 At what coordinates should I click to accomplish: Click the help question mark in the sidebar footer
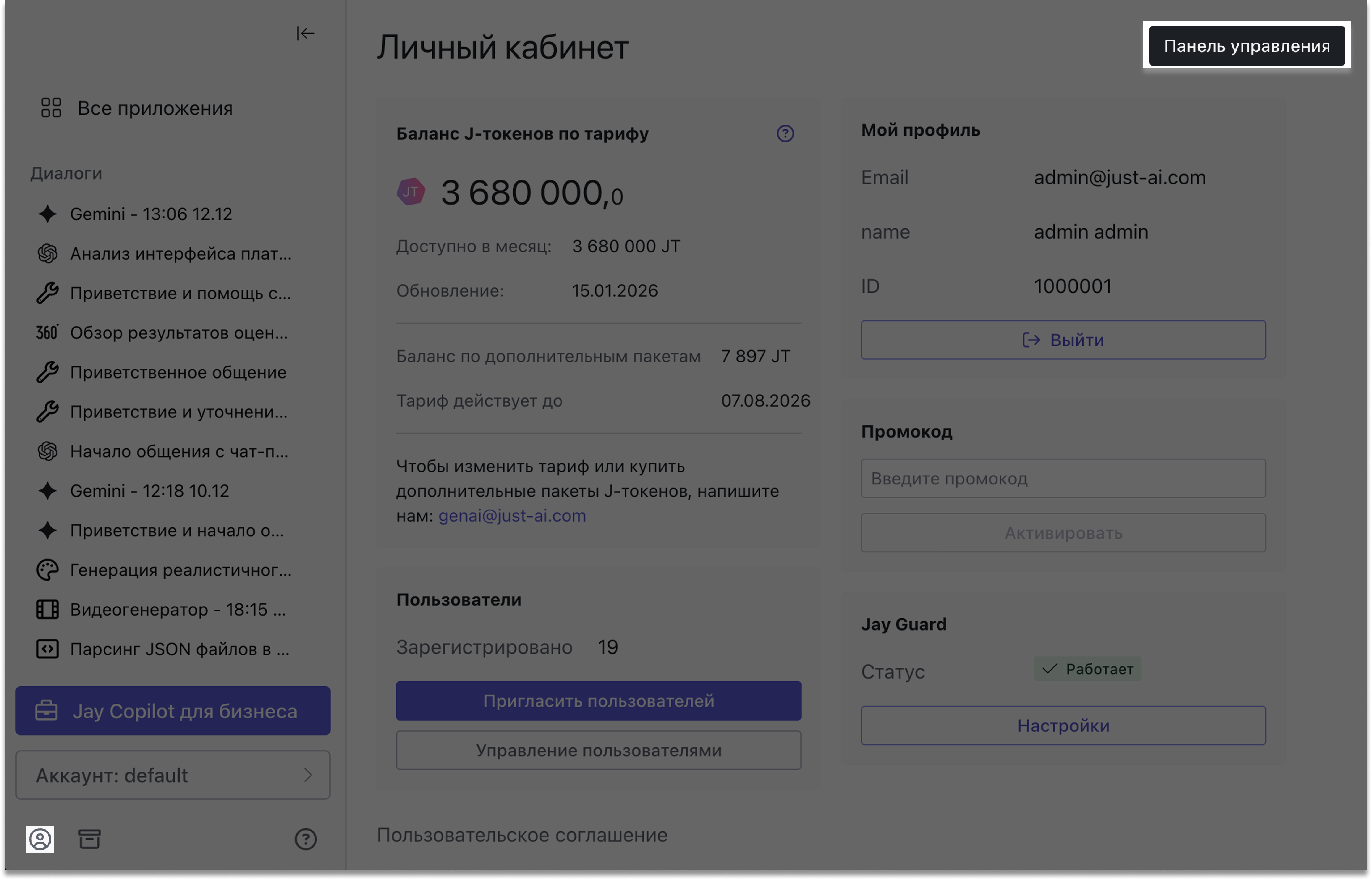pyautogui.click(x=306, y=839)
